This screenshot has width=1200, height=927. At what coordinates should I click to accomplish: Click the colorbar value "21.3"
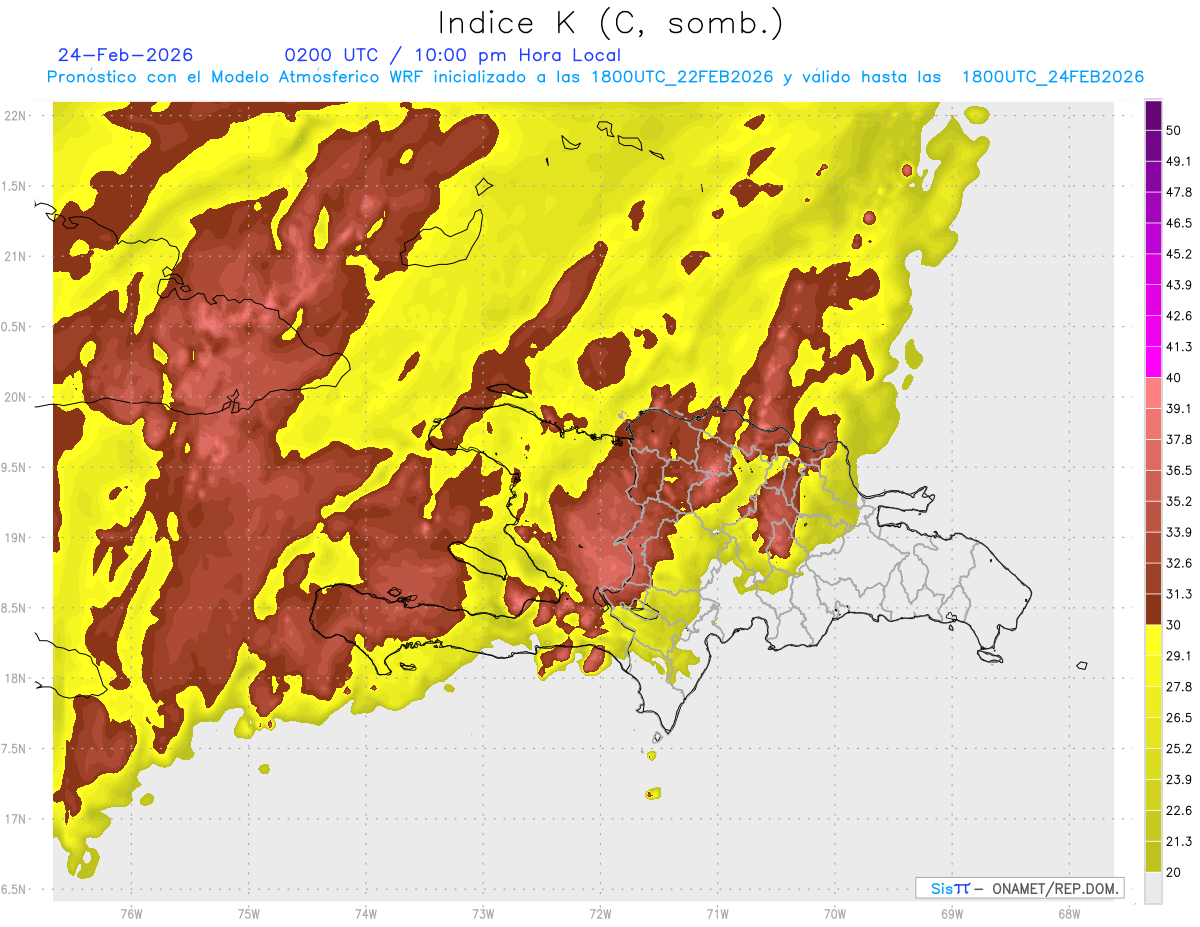click(1179, 841)
